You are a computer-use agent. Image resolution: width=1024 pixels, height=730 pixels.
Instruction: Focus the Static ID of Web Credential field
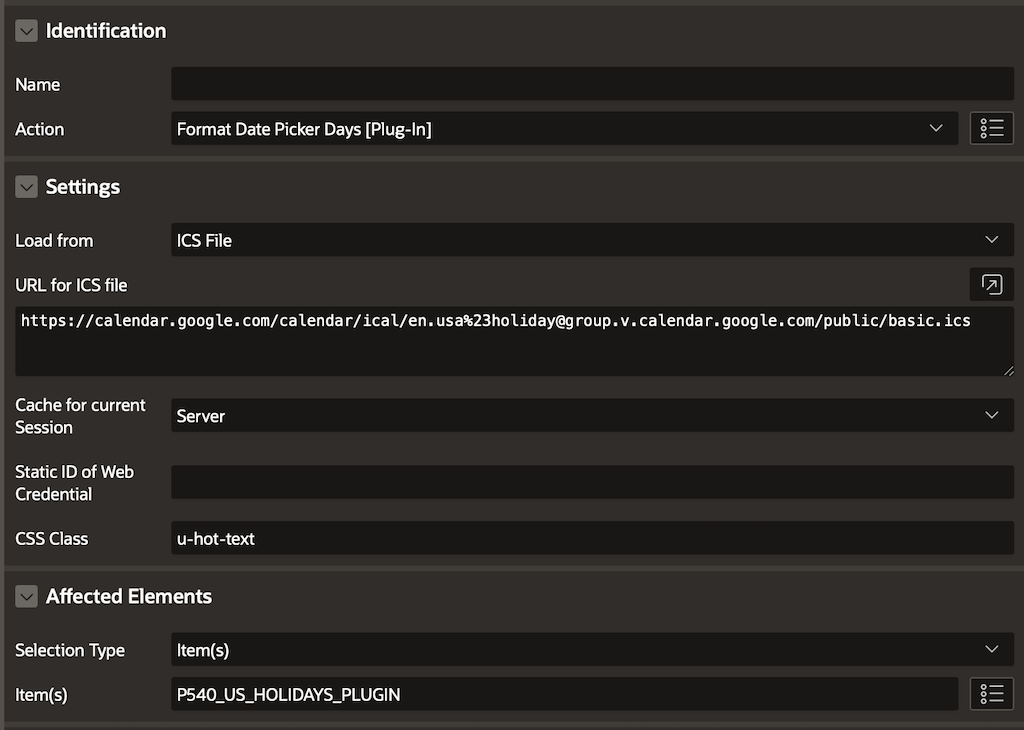(x=592, y=482)
